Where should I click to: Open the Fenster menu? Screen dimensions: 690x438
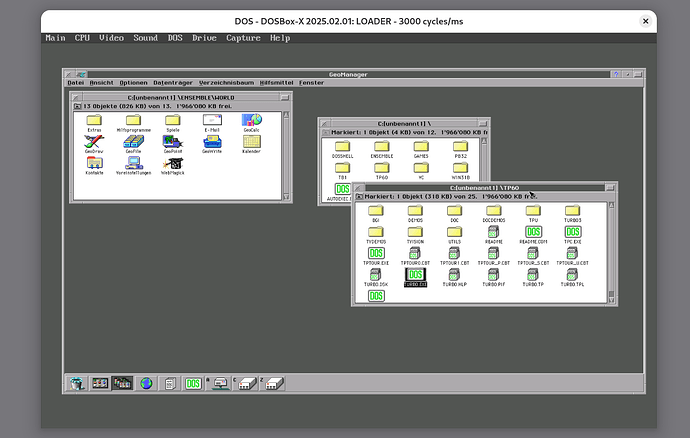tap(311, 83)
